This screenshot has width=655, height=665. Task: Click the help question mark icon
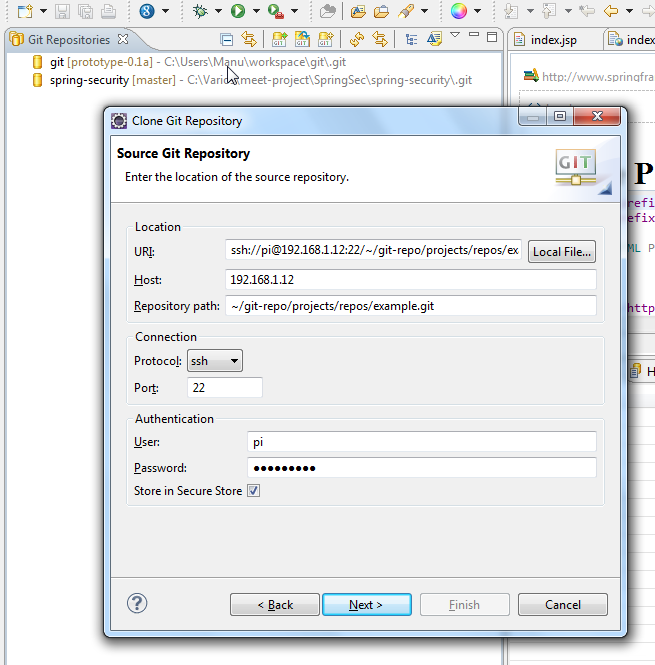(x=137, y=603)
